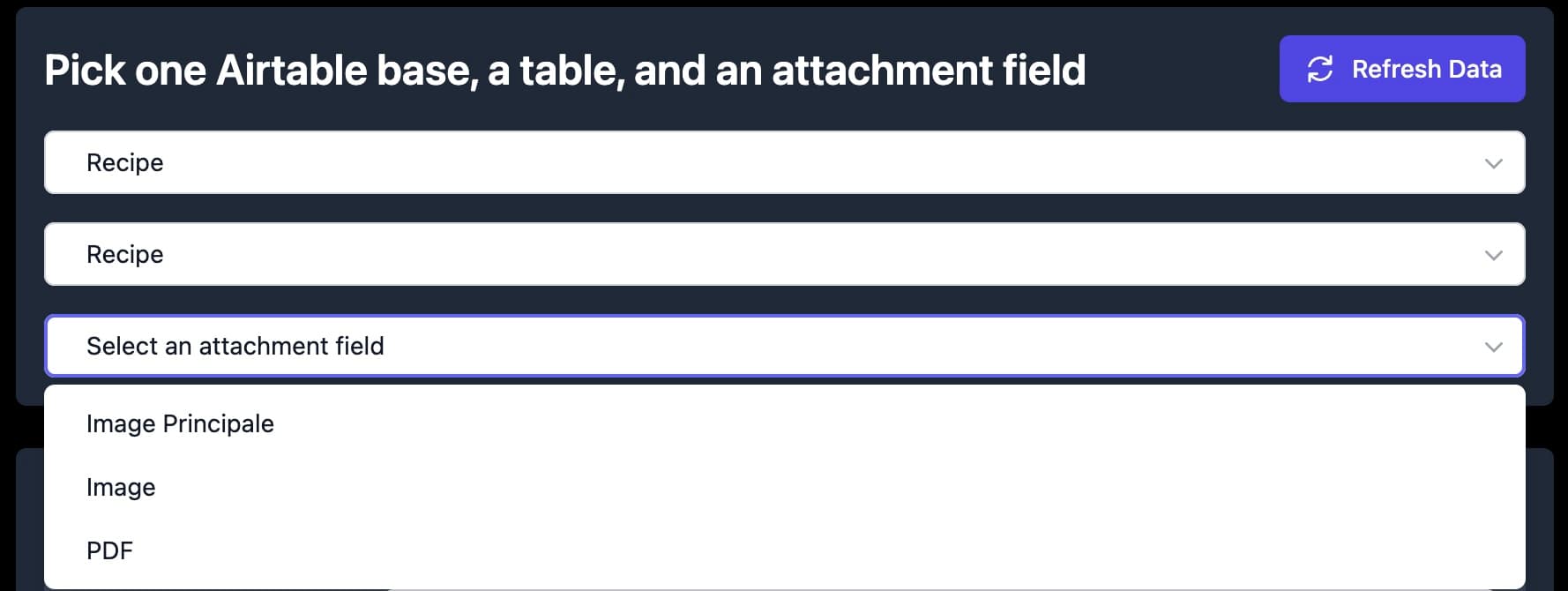
Task: Click the "Select an attachment field" placeholder text
Action: (235, 347)
